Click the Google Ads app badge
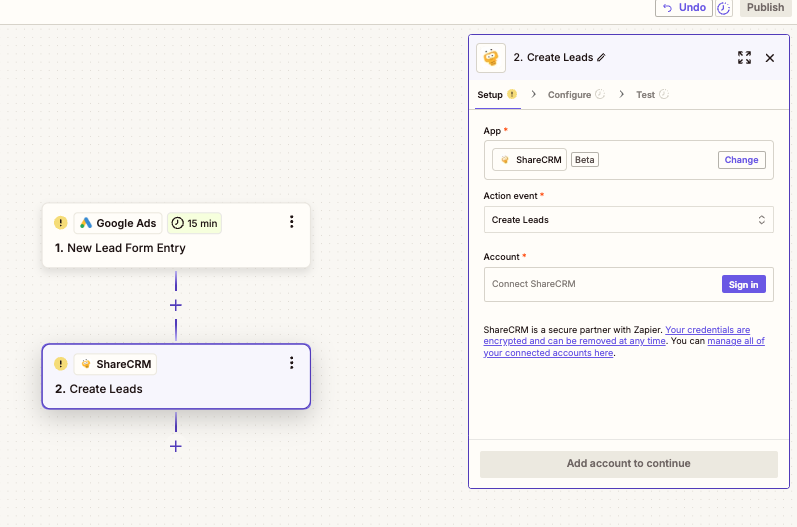The height and width of the screenshot is (527, 797). pos(118,223)
